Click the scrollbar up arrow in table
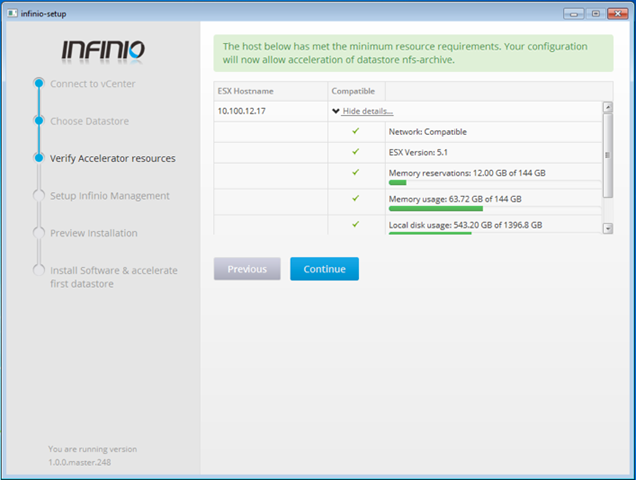This screenshot has height=480, width=636. pyautogui.click(x=607, y=107)
